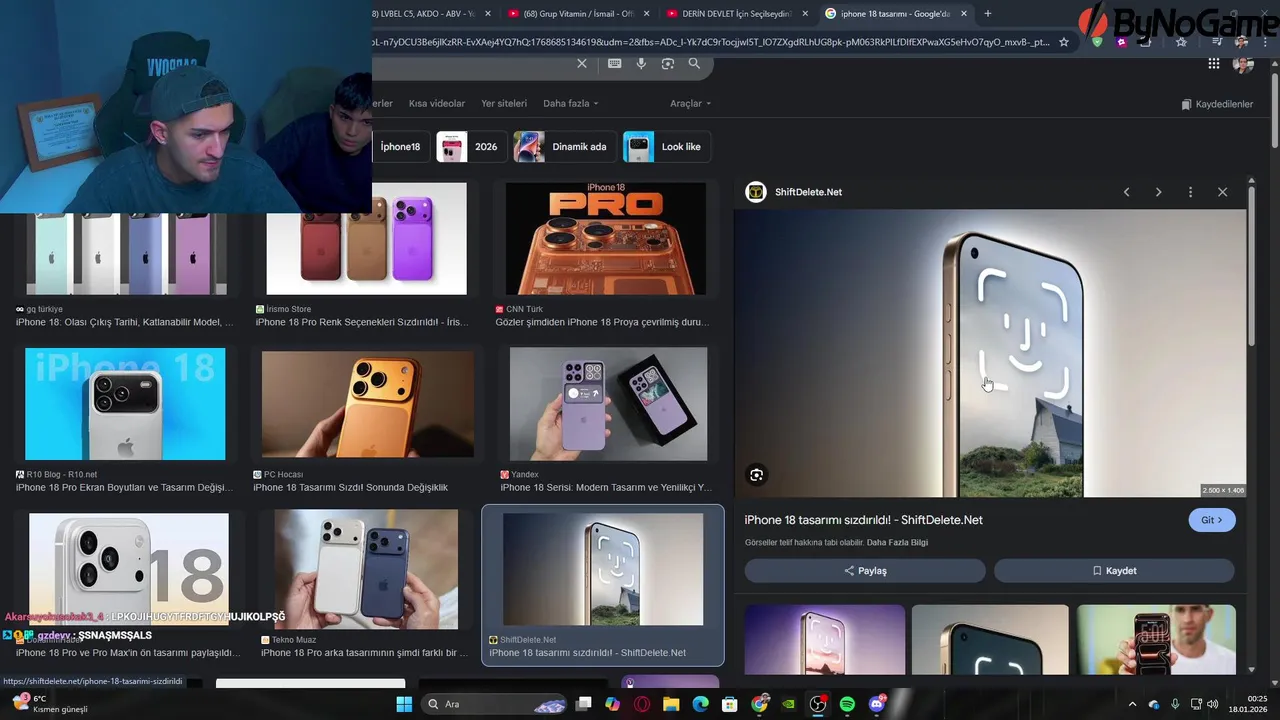Screen dimensions: 1280x720
Task: Open the Tekno Muaz back design thumbnail
Action: coord(366,570)
